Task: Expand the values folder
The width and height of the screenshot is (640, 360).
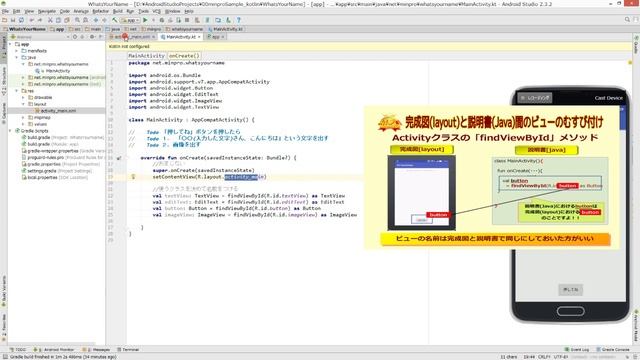Action: (23, 124)
